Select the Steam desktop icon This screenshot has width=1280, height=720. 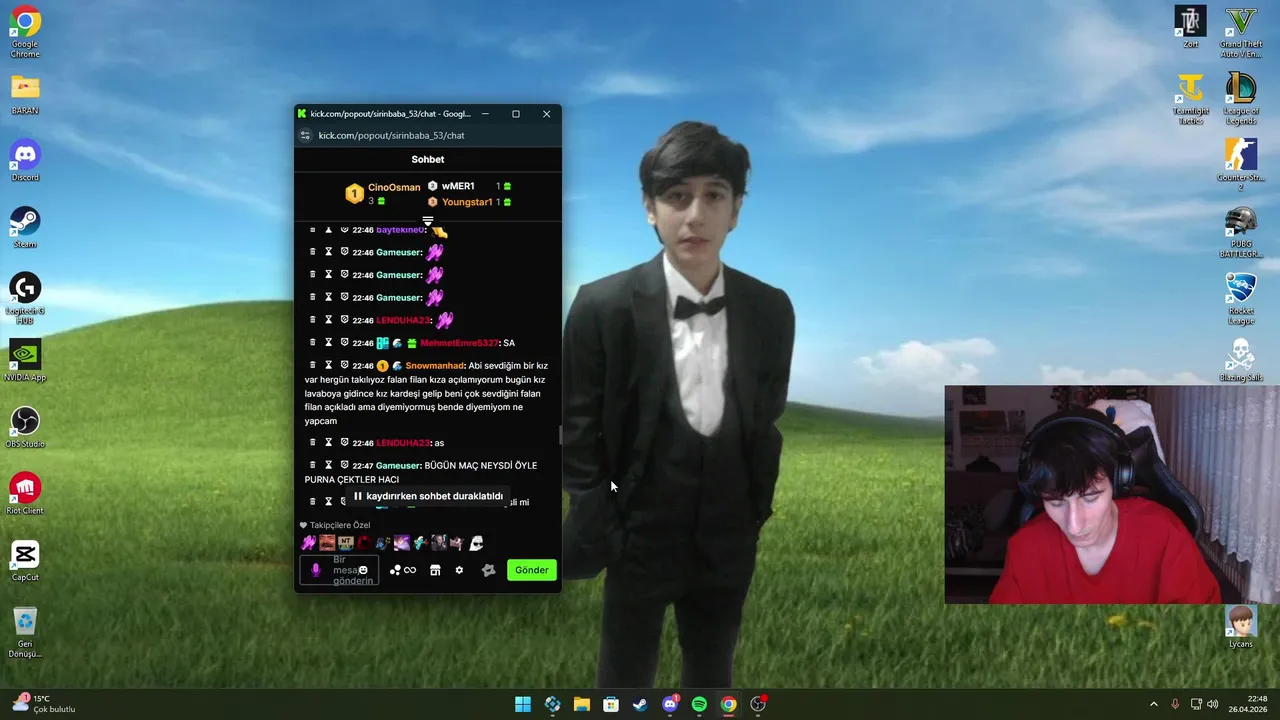pyautogui.click(x=25, y=227)
